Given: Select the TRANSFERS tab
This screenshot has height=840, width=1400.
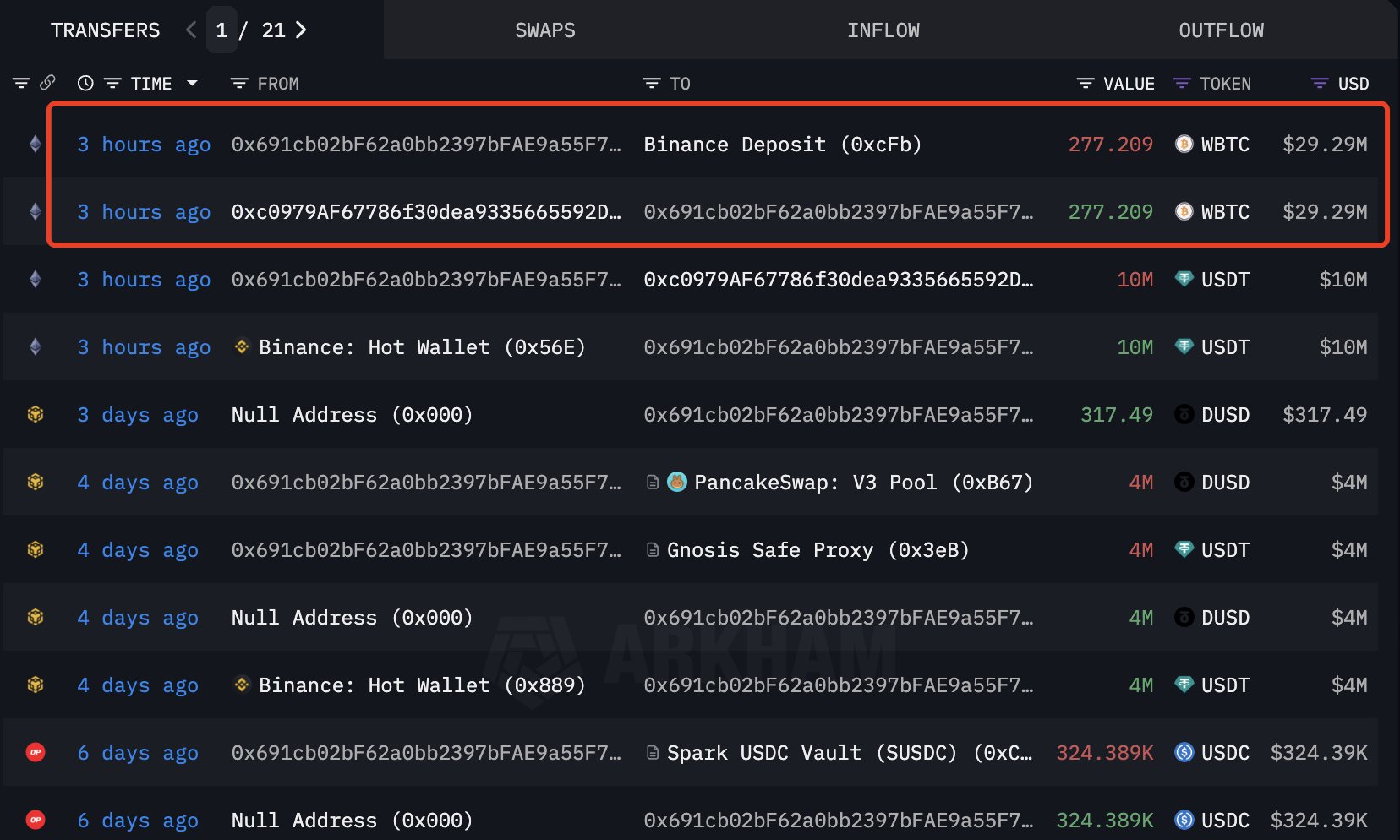Looking at the screenshot, I should point(105,30).
